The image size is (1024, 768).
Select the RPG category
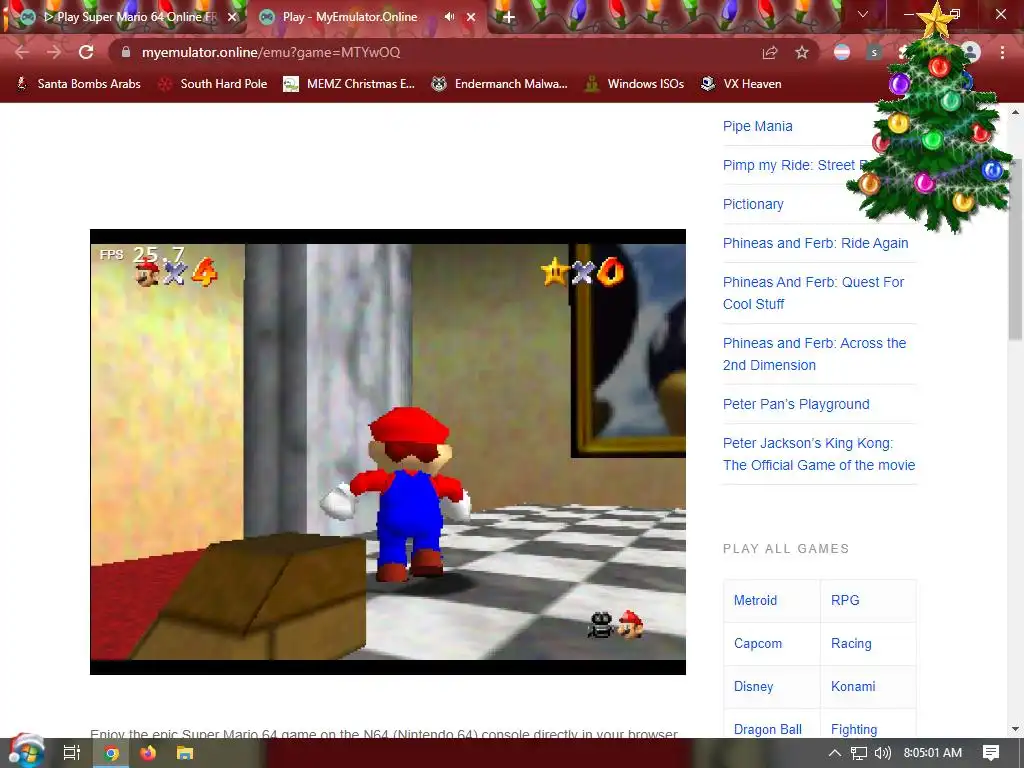click(845, 600)
